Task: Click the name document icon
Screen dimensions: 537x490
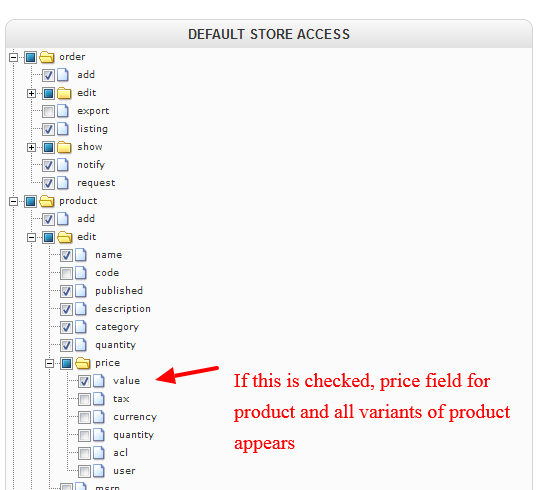Action: click(x=81, y=255)
